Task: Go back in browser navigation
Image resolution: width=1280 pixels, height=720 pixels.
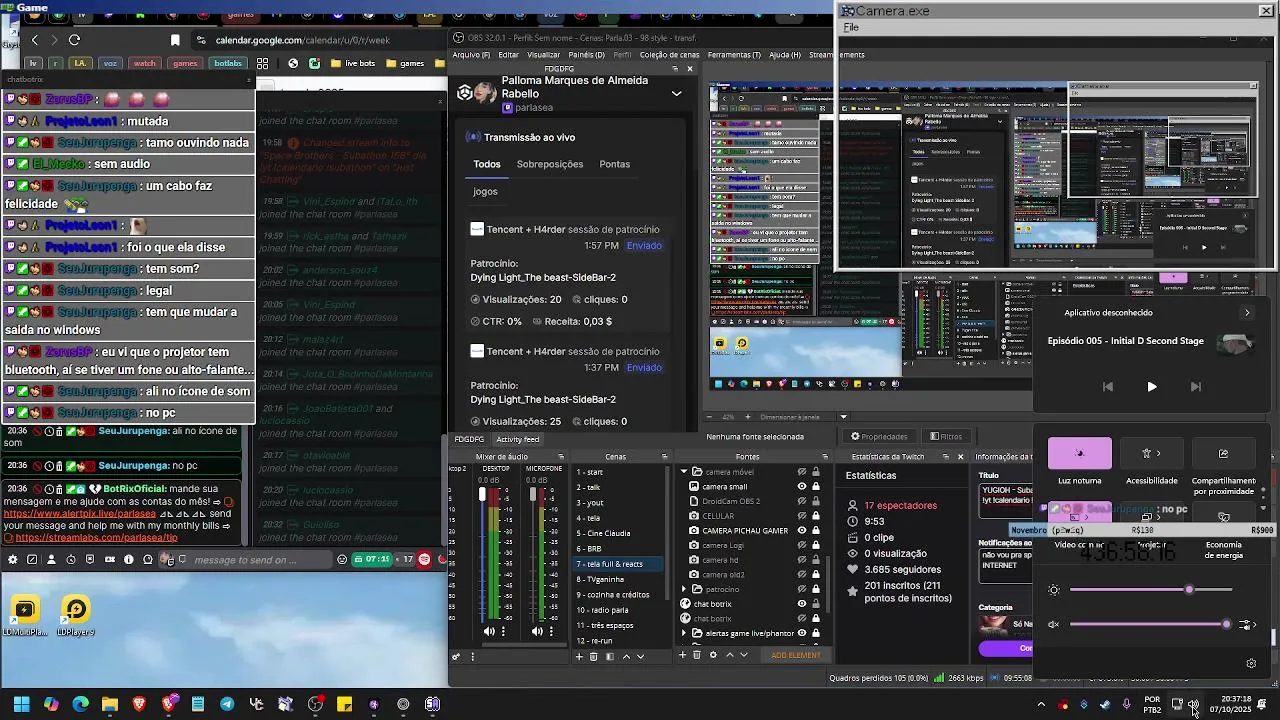Action: click(35, 40)
